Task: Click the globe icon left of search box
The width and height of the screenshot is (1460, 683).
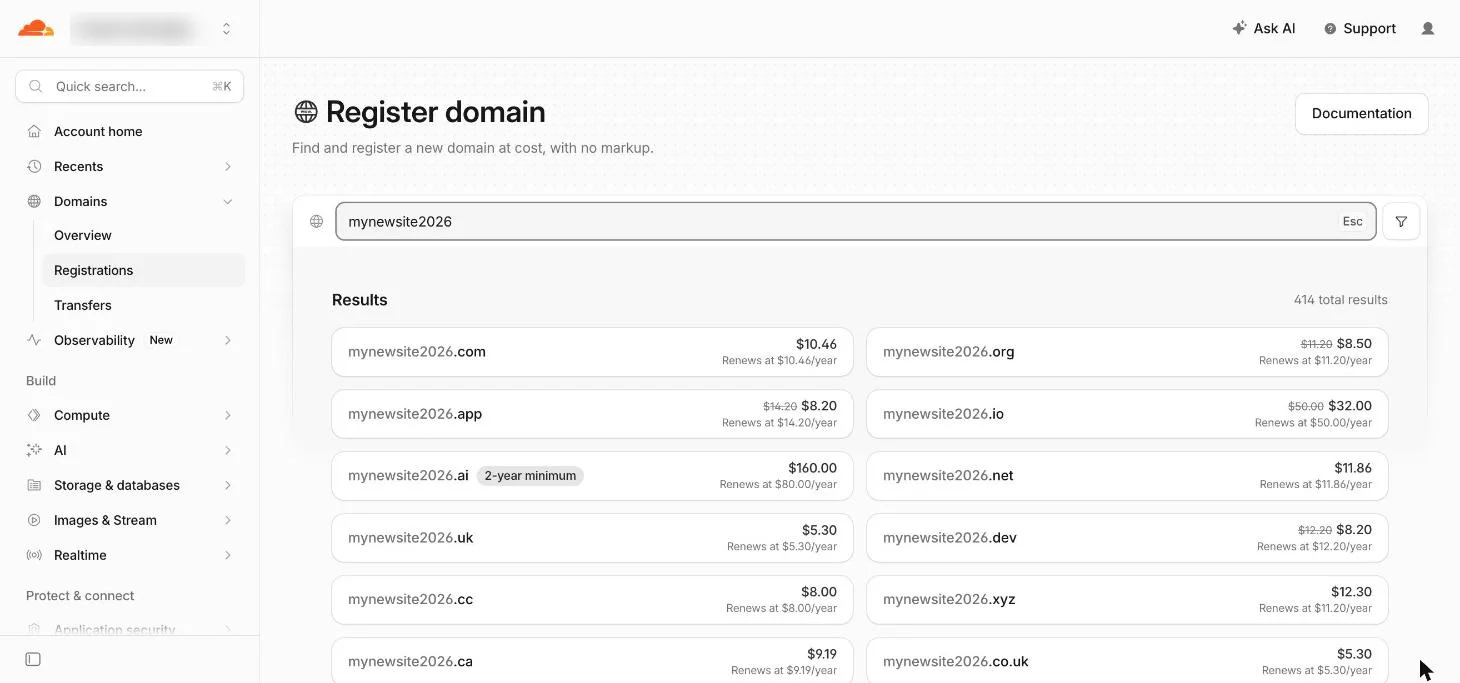Action: click(x=316, y=221)
